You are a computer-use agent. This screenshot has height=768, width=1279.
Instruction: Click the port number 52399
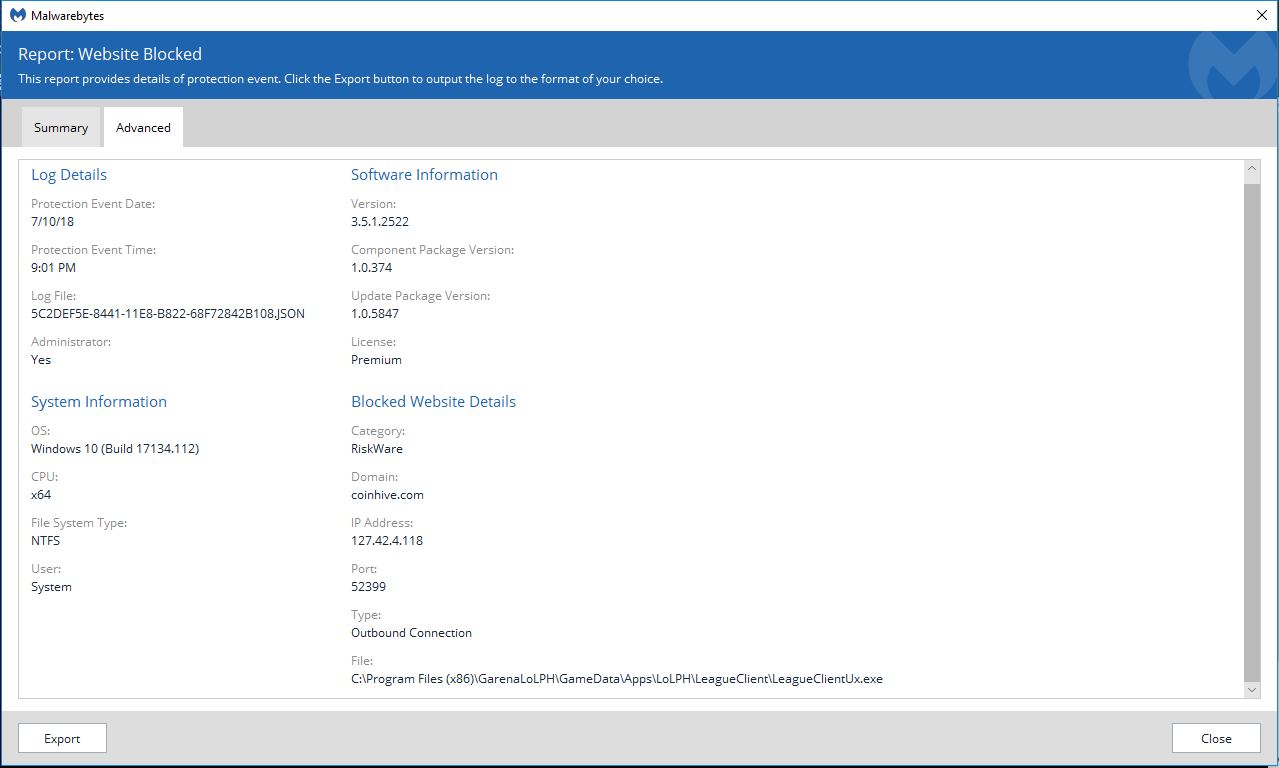(368, 587)
